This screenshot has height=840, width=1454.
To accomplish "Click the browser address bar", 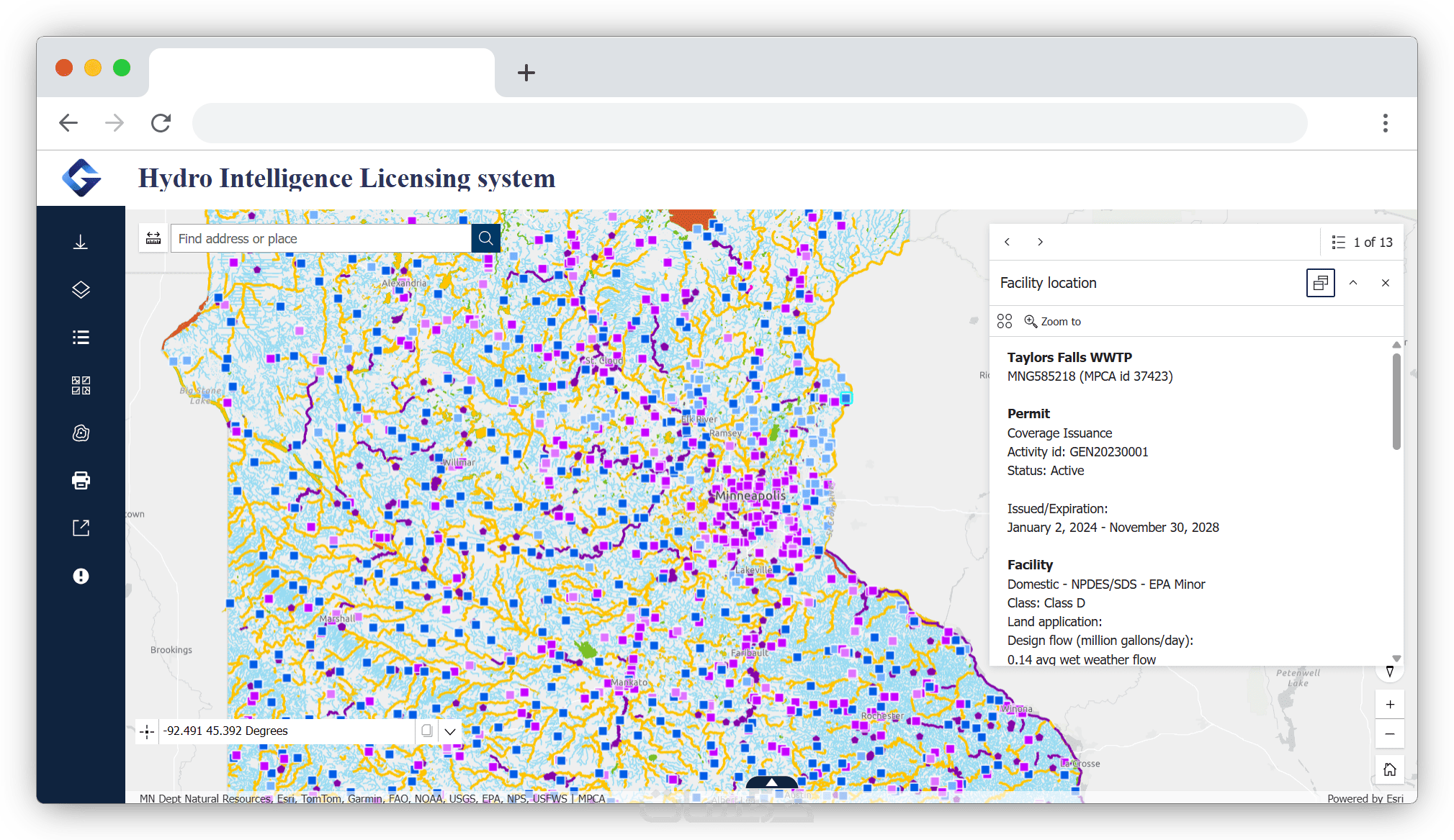I will [749, 123].
